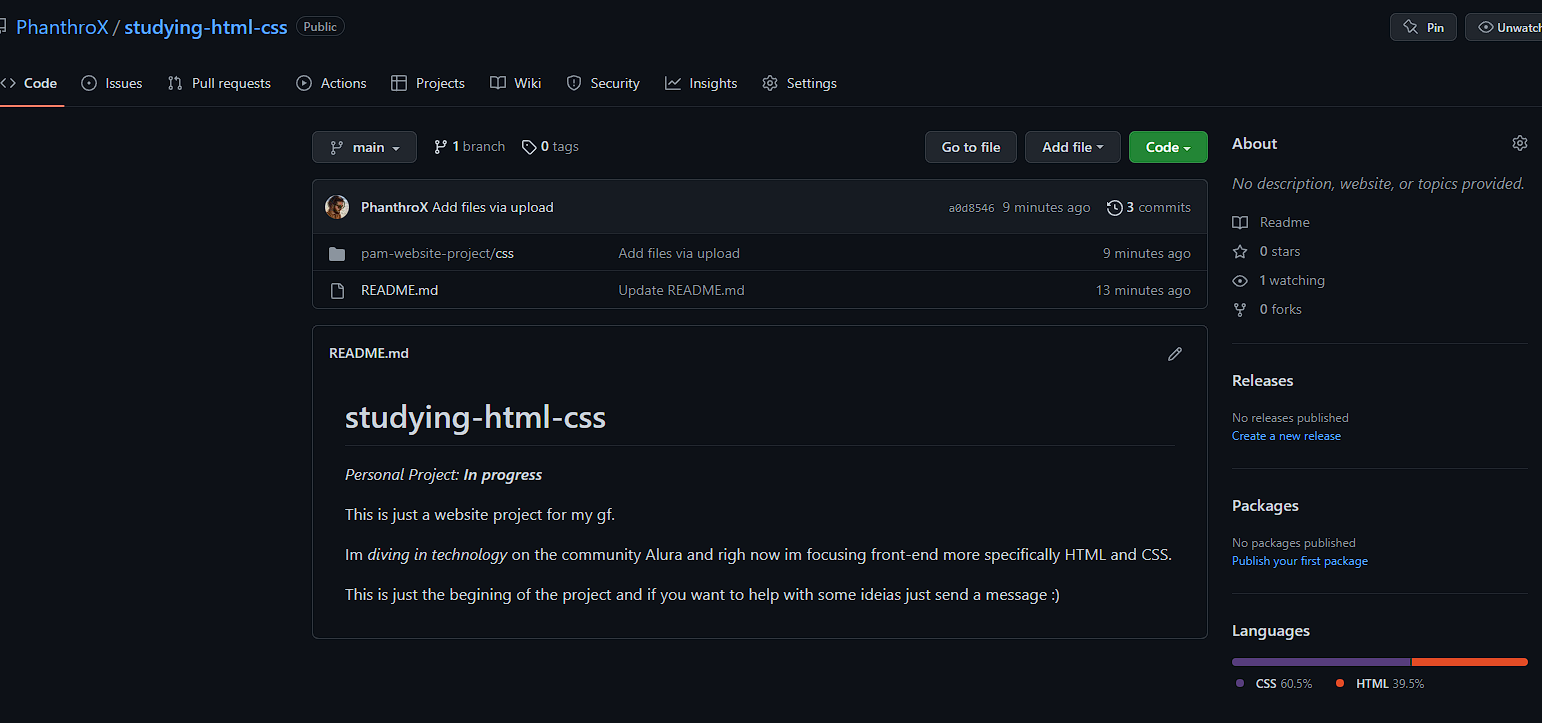Click the HTML 39.5% language entry
The image size is (1542, 723).
tap(1380, 684)
